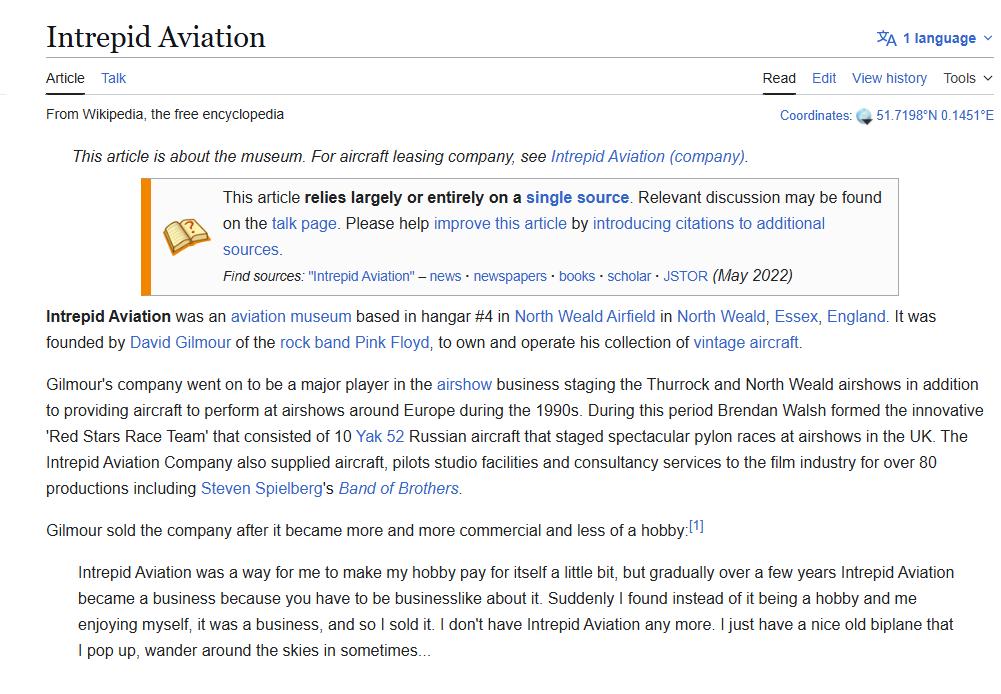1001x694 pixels.
Task: Open the Intrepid Aviation (company) link
Action: [648, 156]
